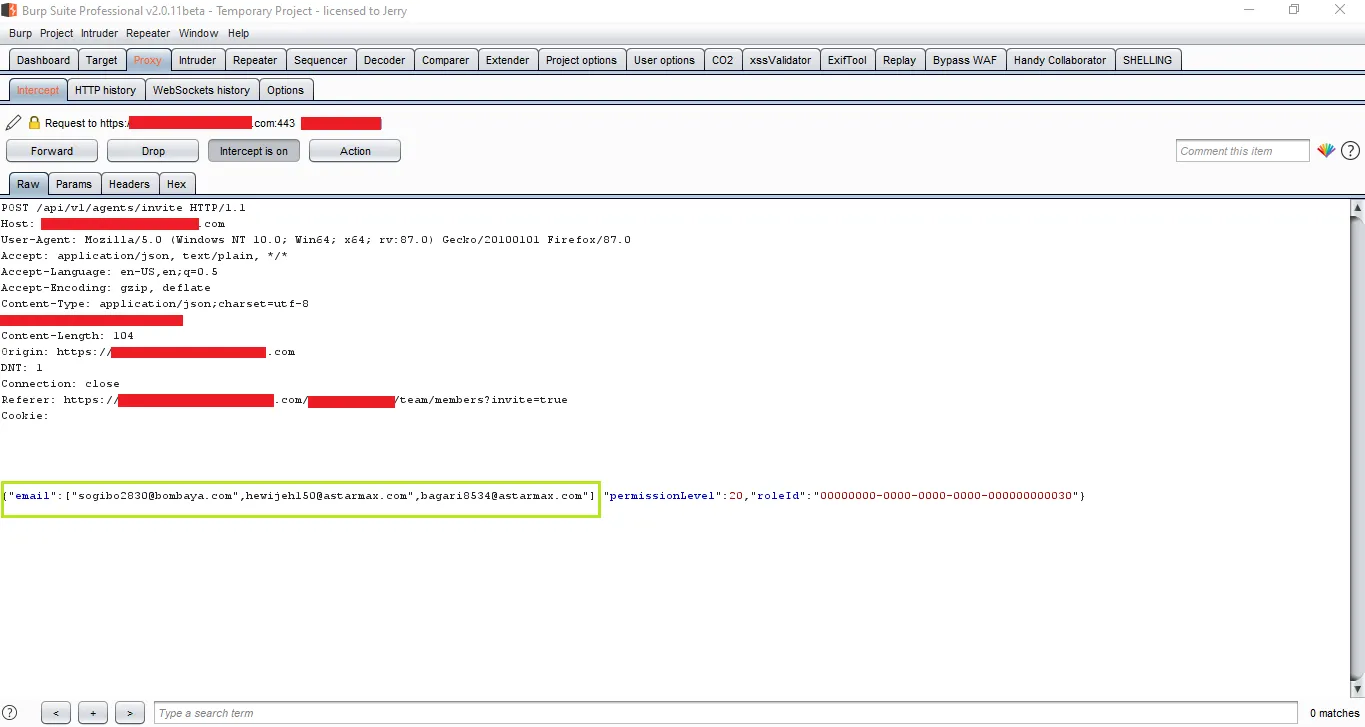Open the Intruder menu in menu bar
The width and height of the screenshot is (1365, 727).
pos(99,33)
